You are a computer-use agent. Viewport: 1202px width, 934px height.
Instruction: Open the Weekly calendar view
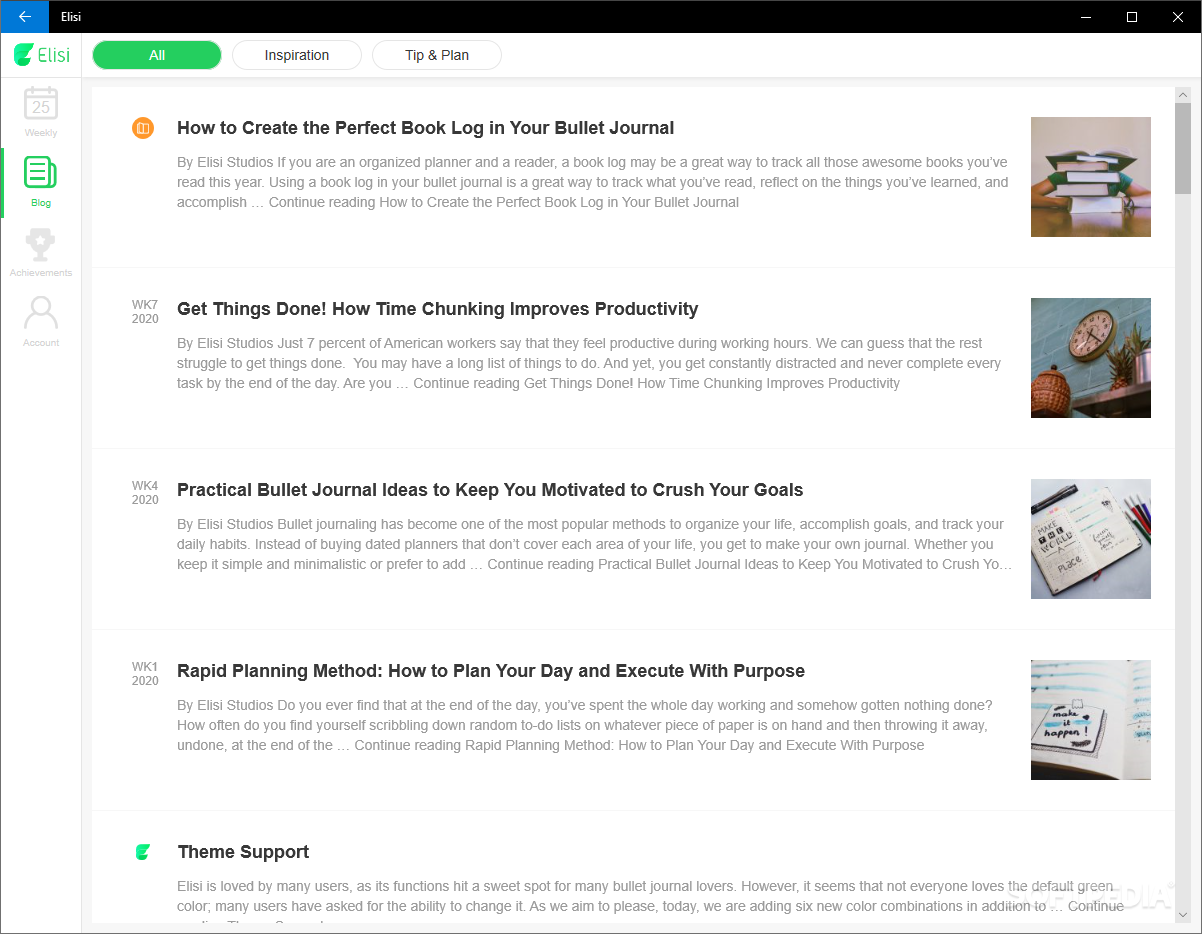point(41,112)
